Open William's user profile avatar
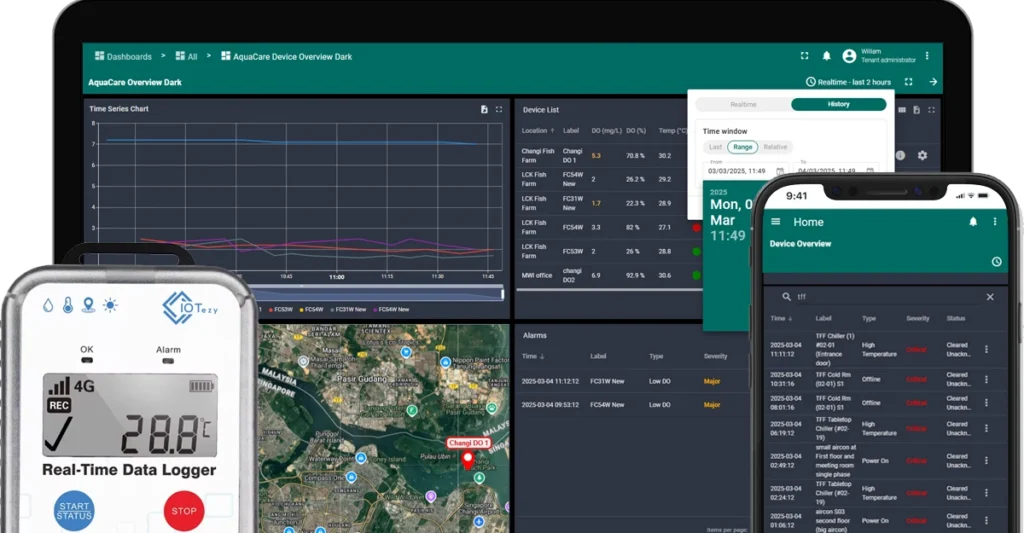This screenshot has width=1024, height=533. pyautogui.click(x=849, y=56)
